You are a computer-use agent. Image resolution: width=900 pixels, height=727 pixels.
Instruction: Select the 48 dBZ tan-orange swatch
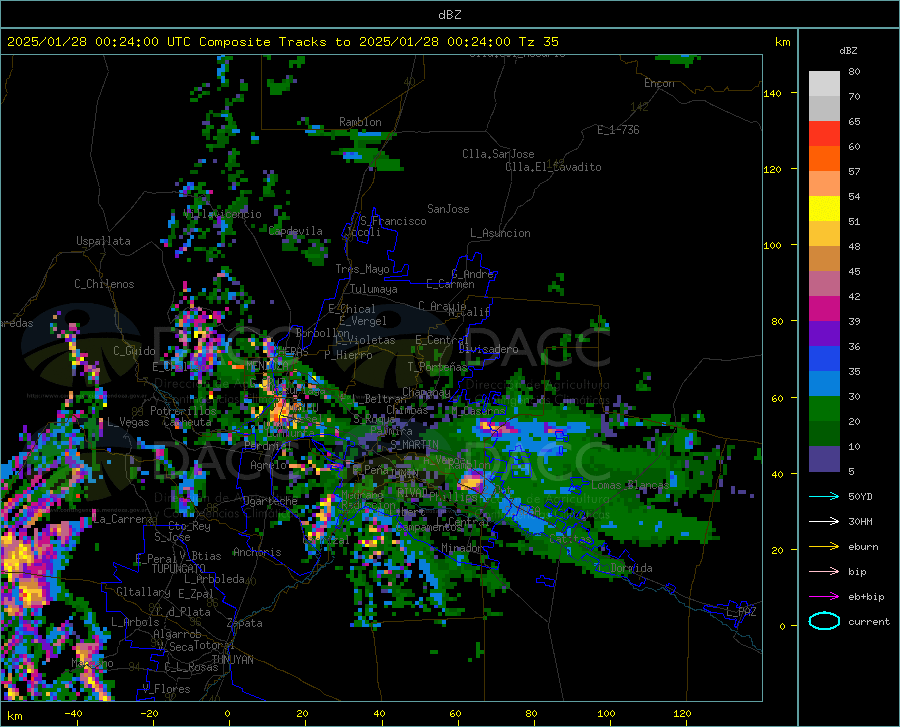click(x=824, y=258)
